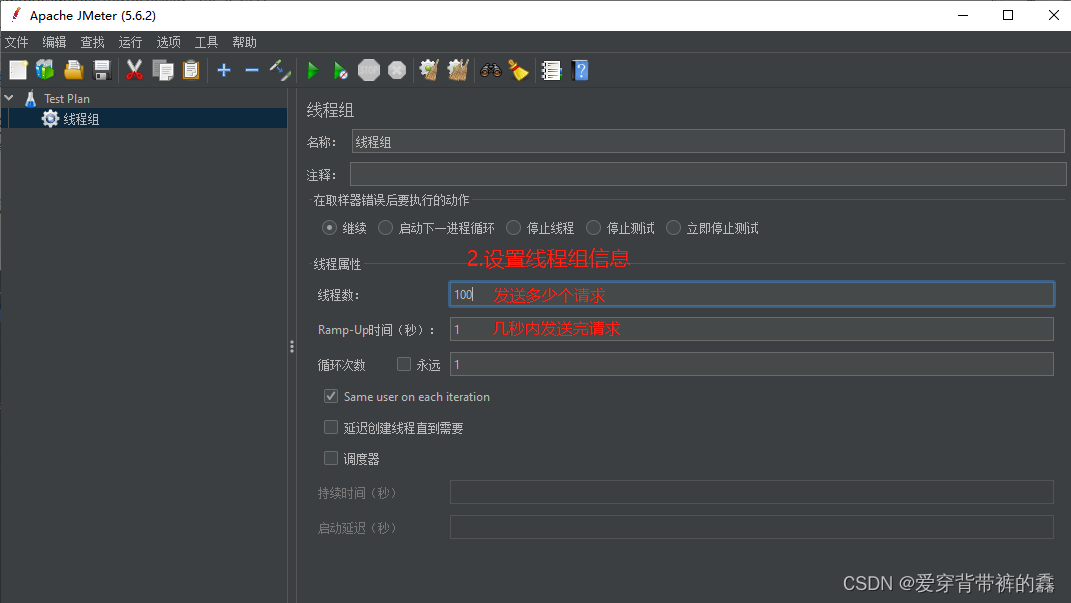Image resolution: width=1071 pixels, height=603 pixels.
Task: Click the 持续时间 input field
Action: click(751, 492)
